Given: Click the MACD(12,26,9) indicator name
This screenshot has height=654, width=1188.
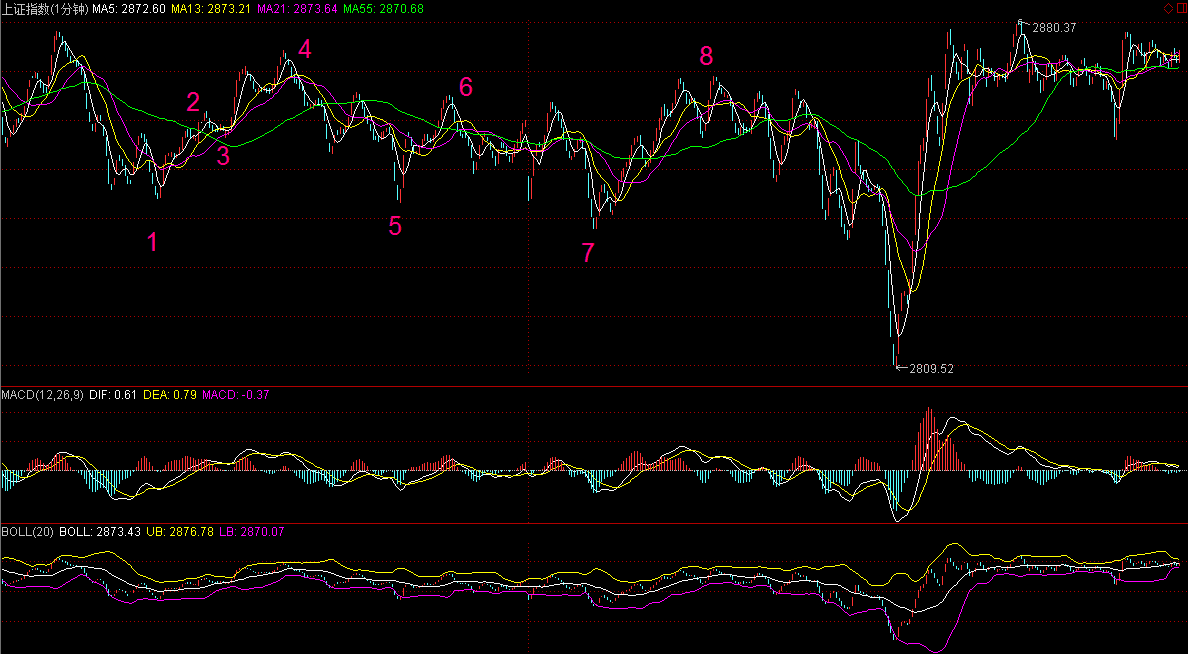Looking at the screenshot, I should [x=42, y=395].
